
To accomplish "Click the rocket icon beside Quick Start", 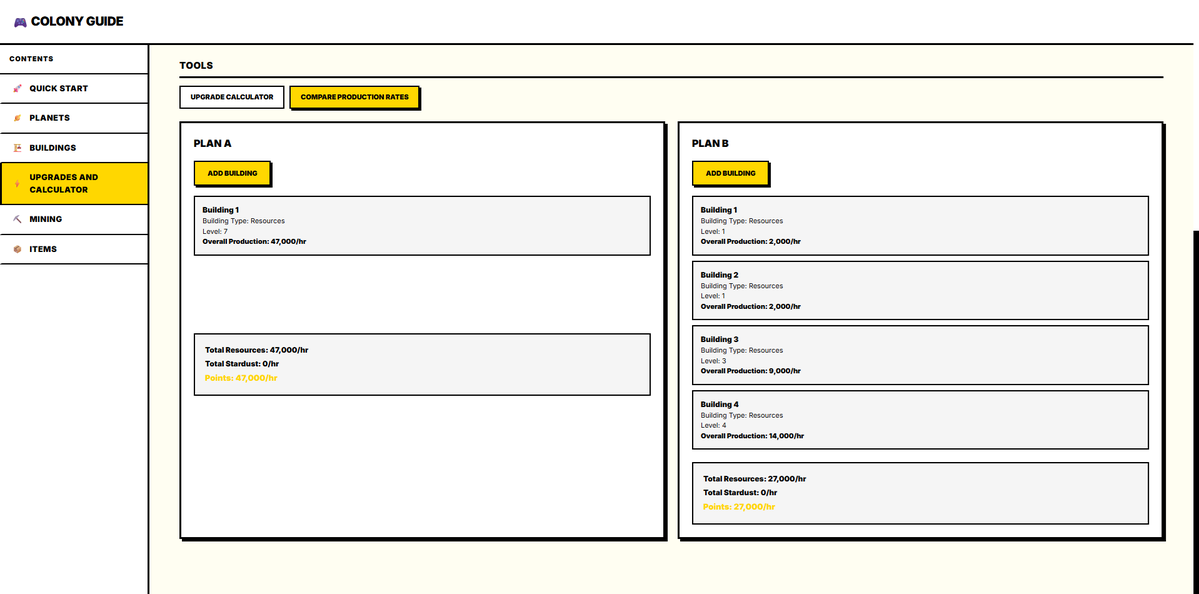I will [x=17, y=89].
